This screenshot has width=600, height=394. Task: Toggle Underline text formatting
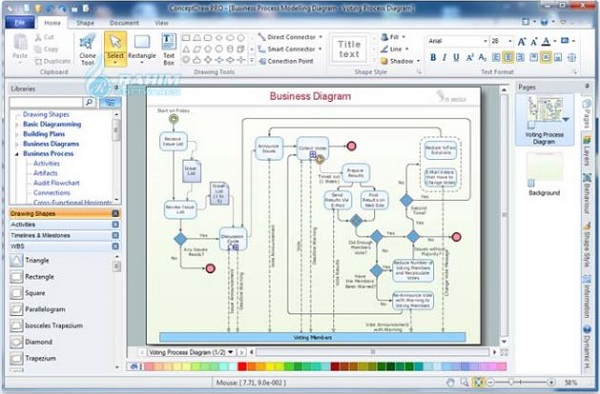(456, 57)
